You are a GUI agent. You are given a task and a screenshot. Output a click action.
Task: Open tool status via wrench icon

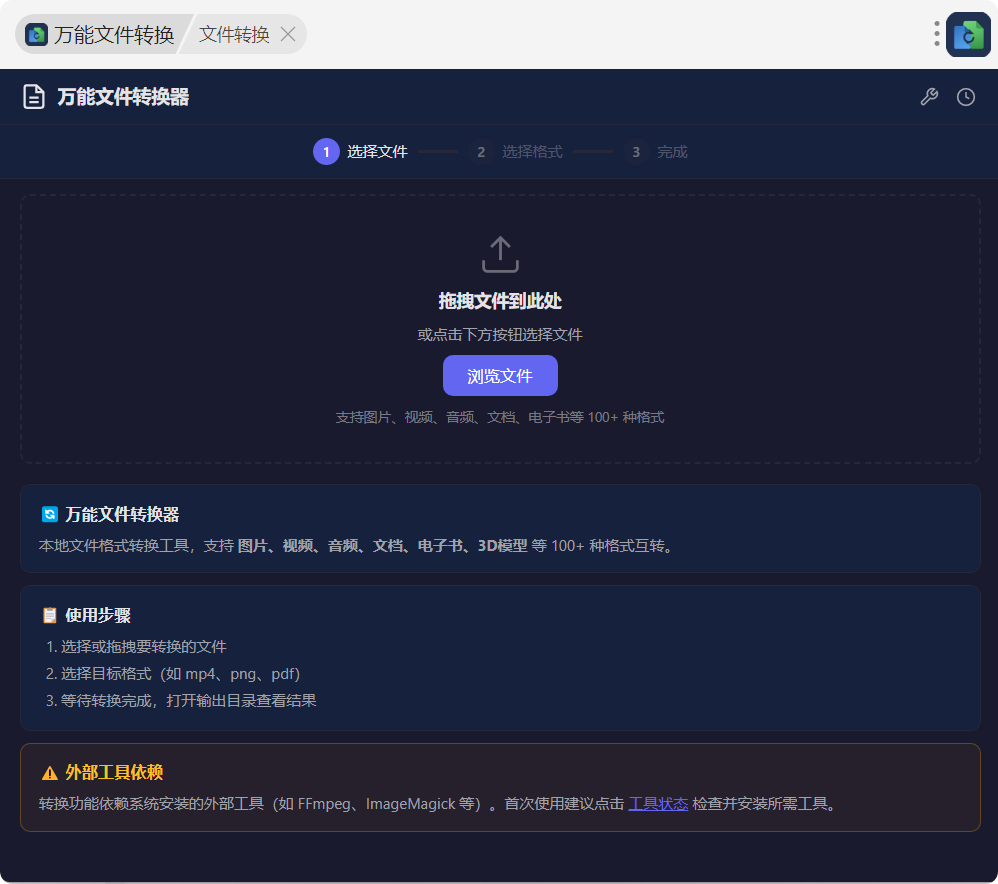tap(929, 97)
